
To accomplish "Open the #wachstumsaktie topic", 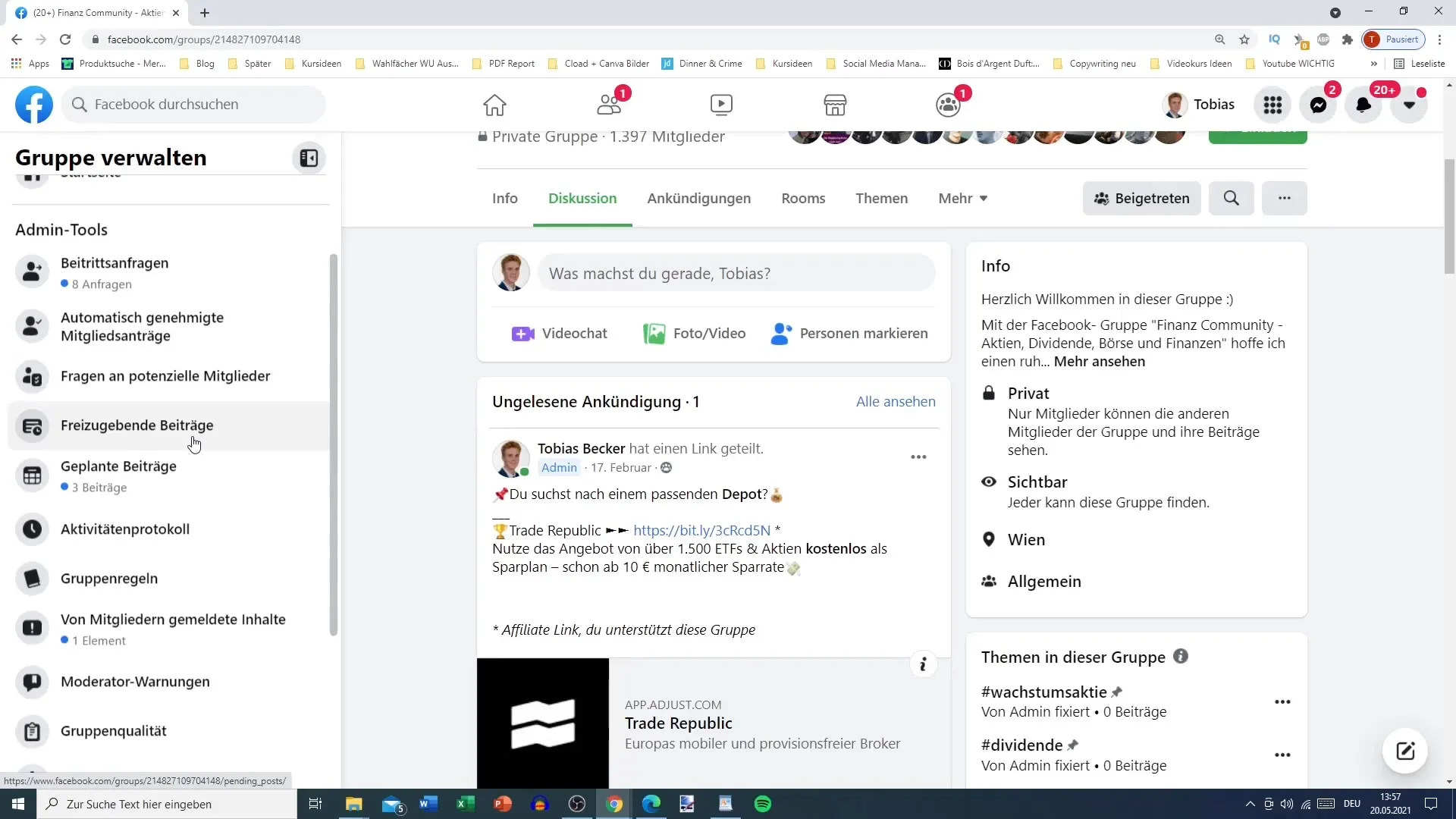I will [1043, 692].
